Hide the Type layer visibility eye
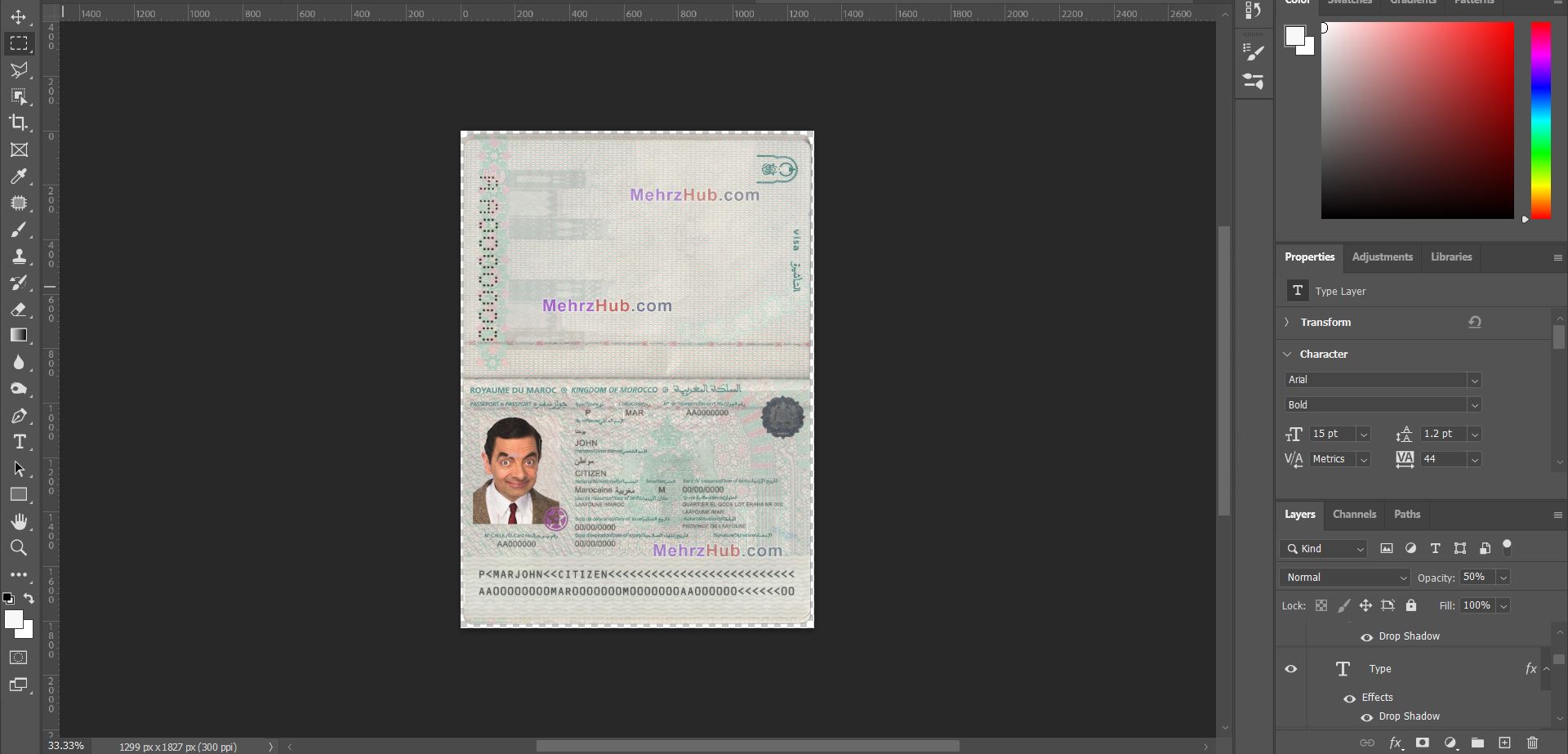The height and width of the screenshot is (754, 1568). (x=1290, y=669)
